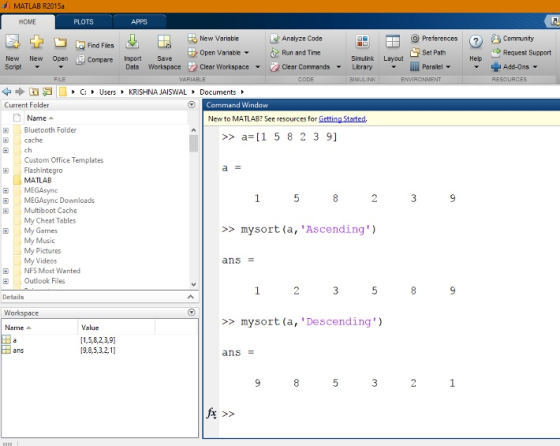This screenshot has height=446, width=560.
Task: Click the New plus icon
Action: [x=36, y=42]
